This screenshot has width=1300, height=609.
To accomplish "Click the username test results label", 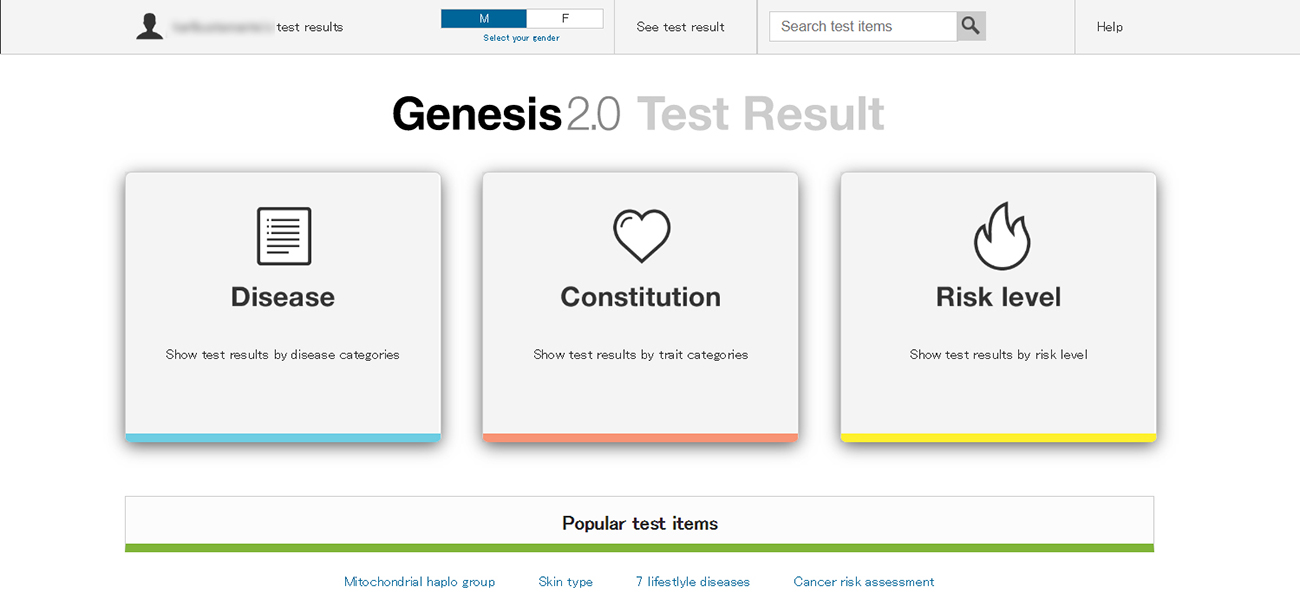I will tap(258, 27).
